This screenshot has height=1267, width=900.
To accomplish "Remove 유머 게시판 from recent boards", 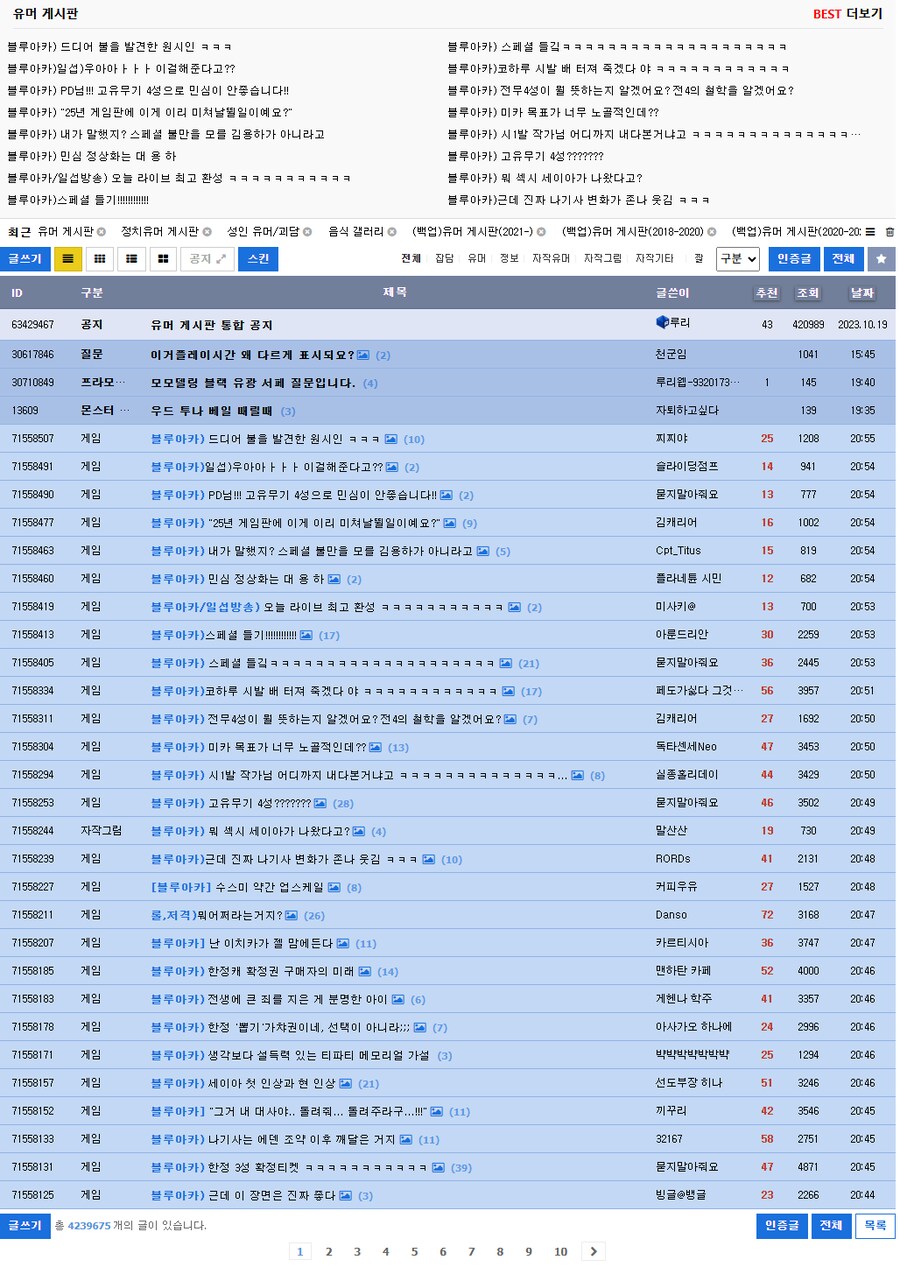I will (x=101, y=232).
